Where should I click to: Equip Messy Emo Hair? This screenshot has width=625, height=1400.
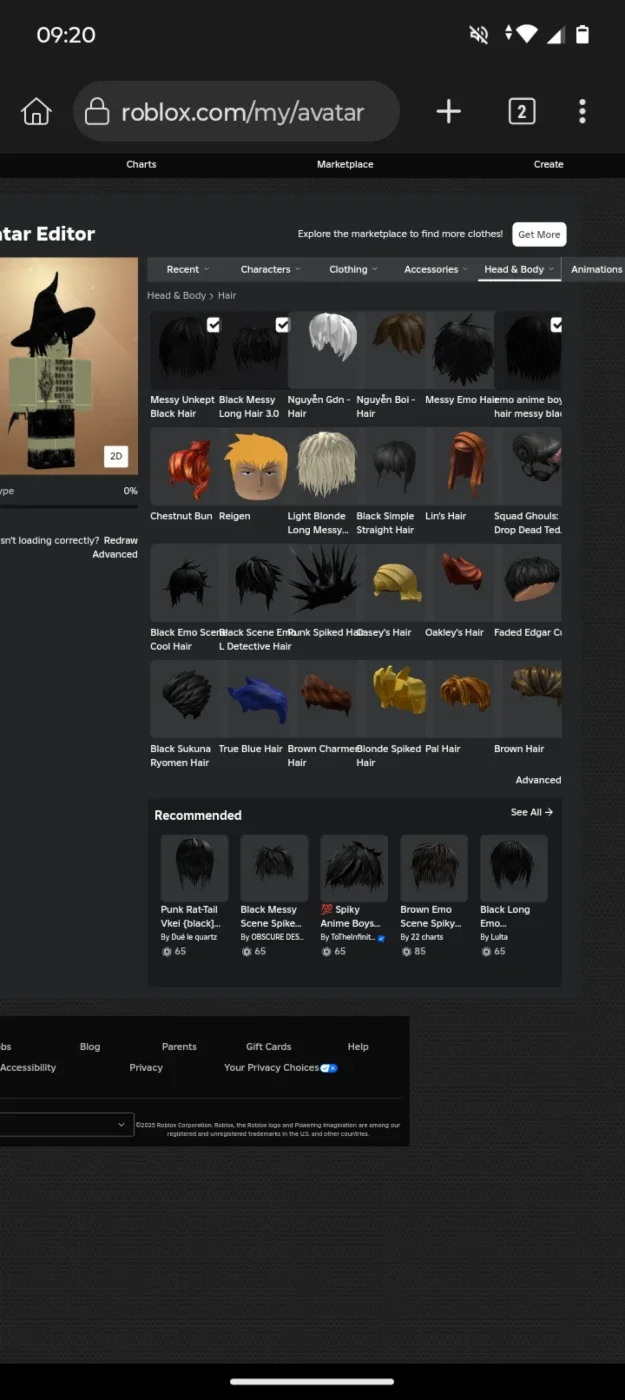[460, 350]
